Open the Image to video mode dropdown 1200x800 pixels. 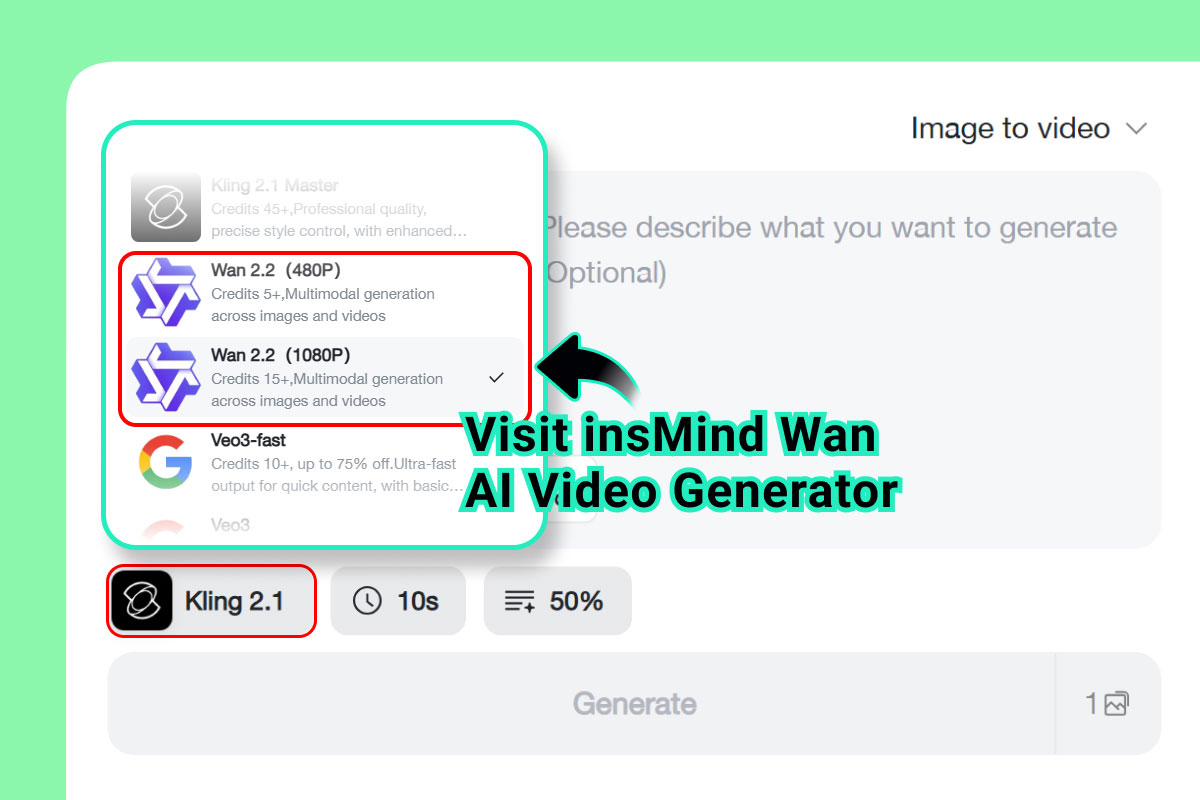[1028, 128]
